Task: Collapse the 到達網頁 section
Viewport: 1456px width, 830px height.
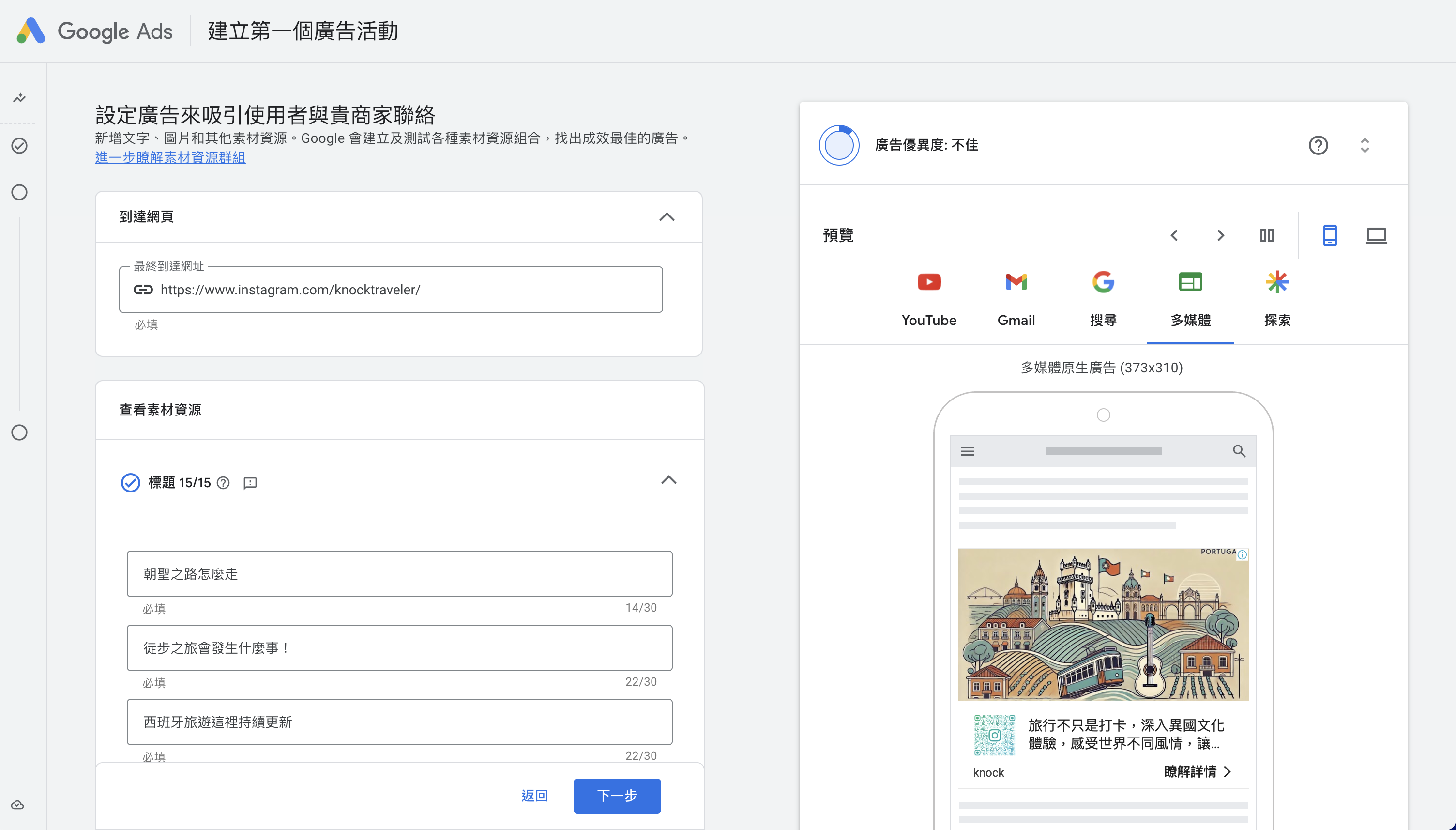Action: click(667, 216)
